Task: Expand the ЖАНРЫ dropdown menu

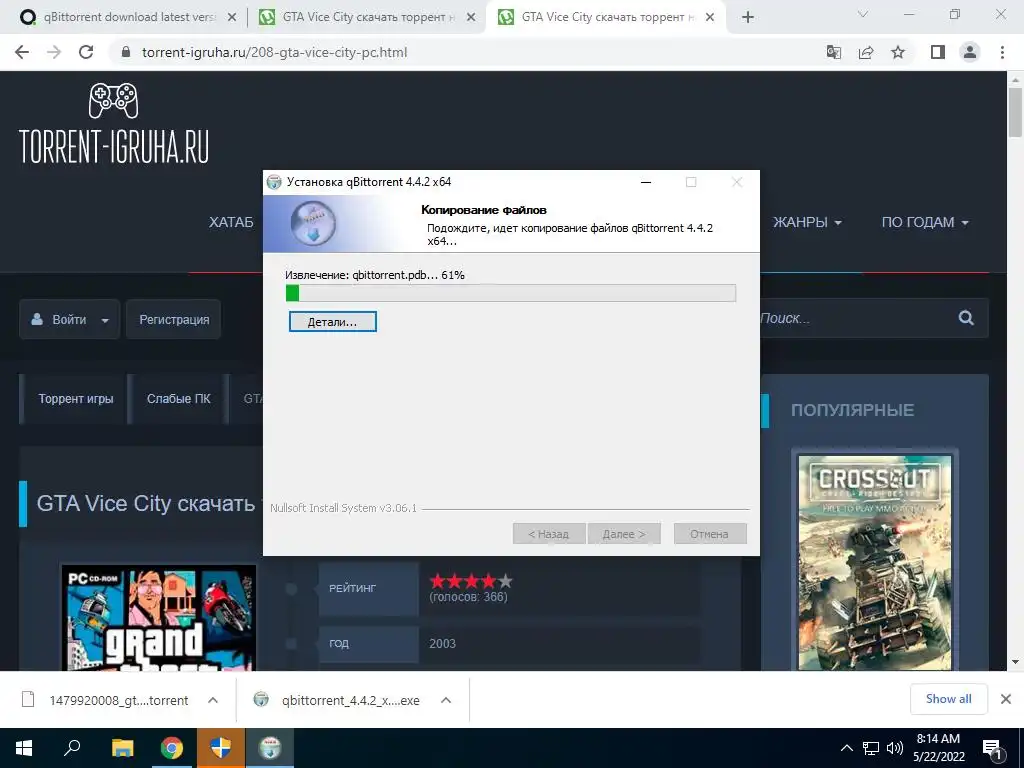Action: [807, 222]
